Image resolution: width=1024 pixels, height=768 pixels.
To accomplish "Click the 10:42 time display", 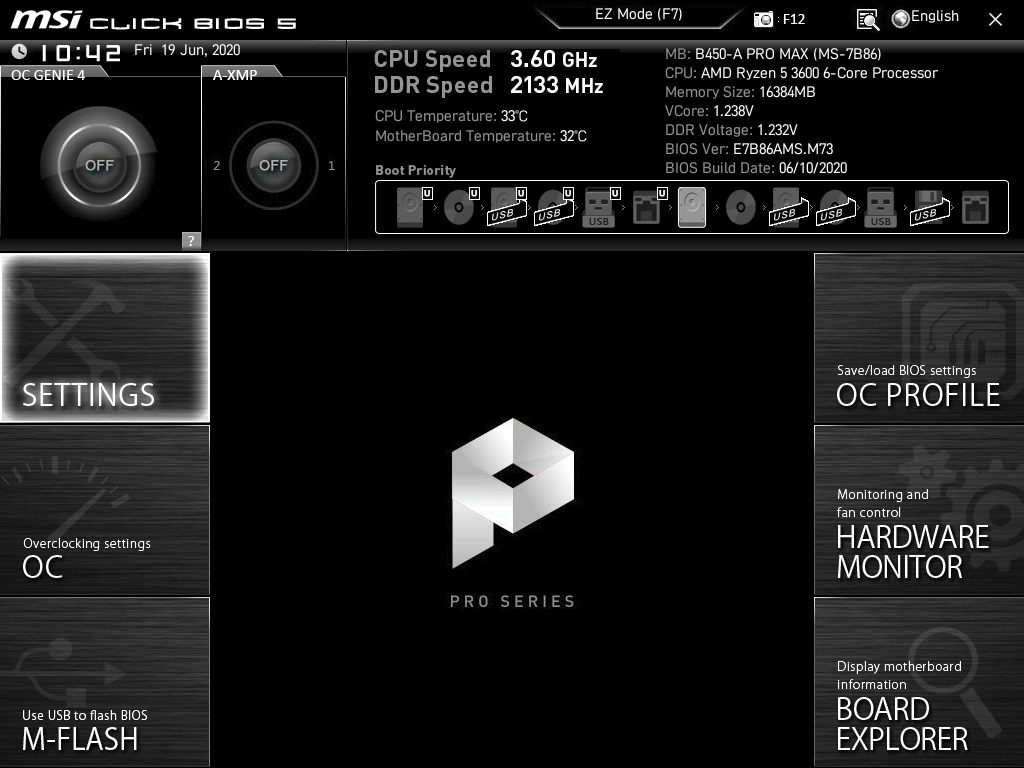I will [80, 52].
